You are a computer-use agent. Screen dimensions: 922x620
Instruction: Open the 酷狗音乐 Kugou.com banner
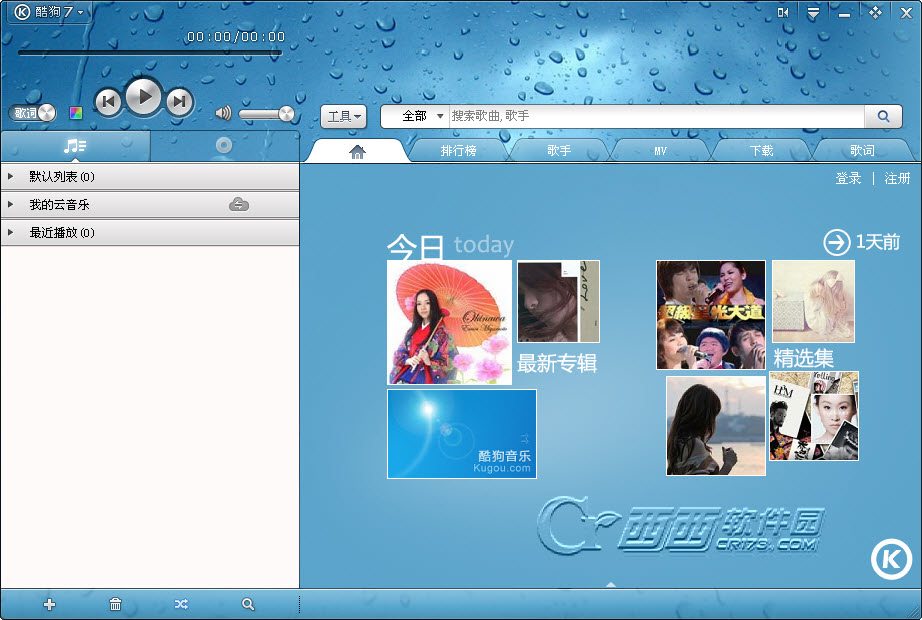click(x=462, y=434)
